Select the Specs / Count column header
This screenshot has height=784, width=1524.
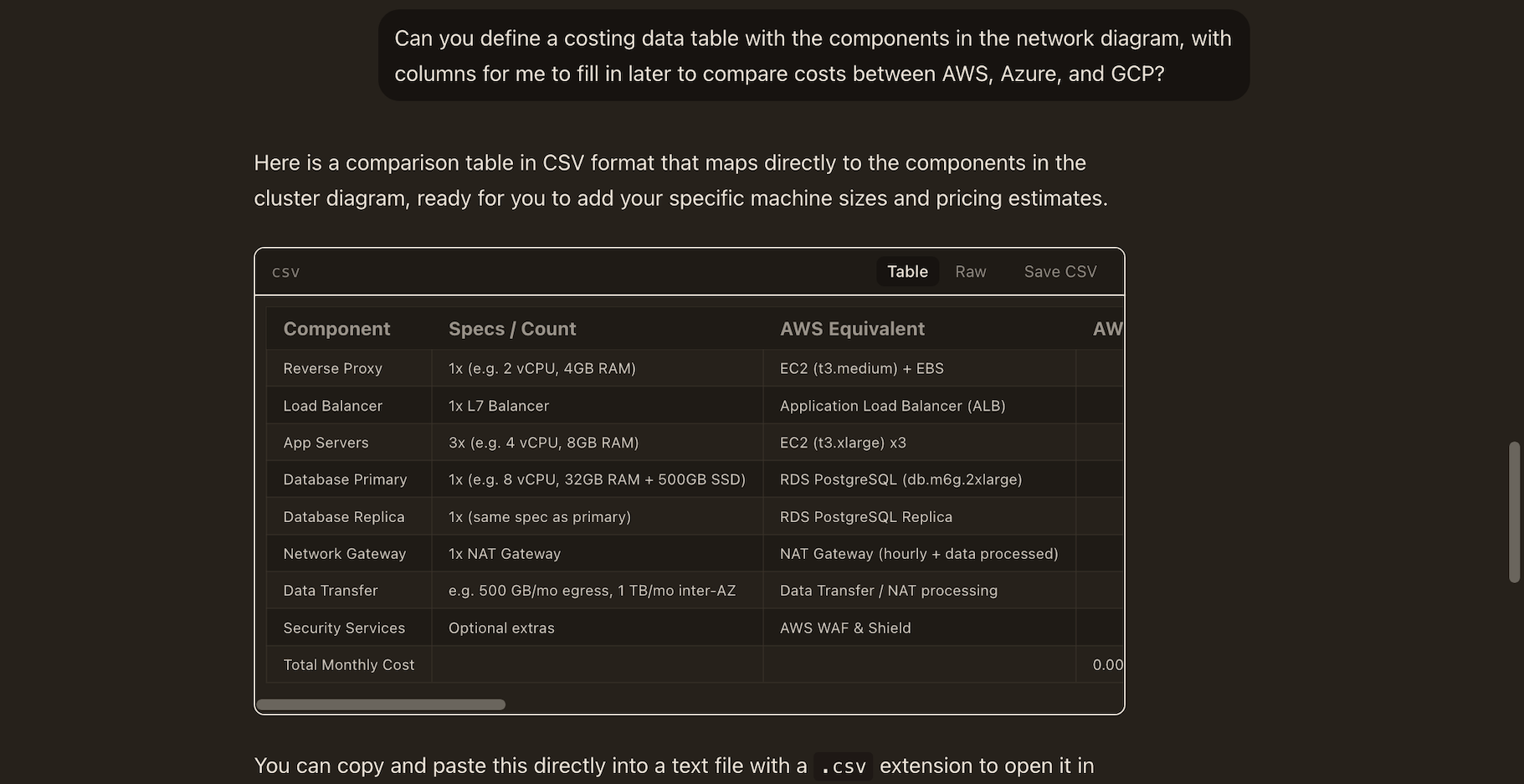click(x=598, y=329)
